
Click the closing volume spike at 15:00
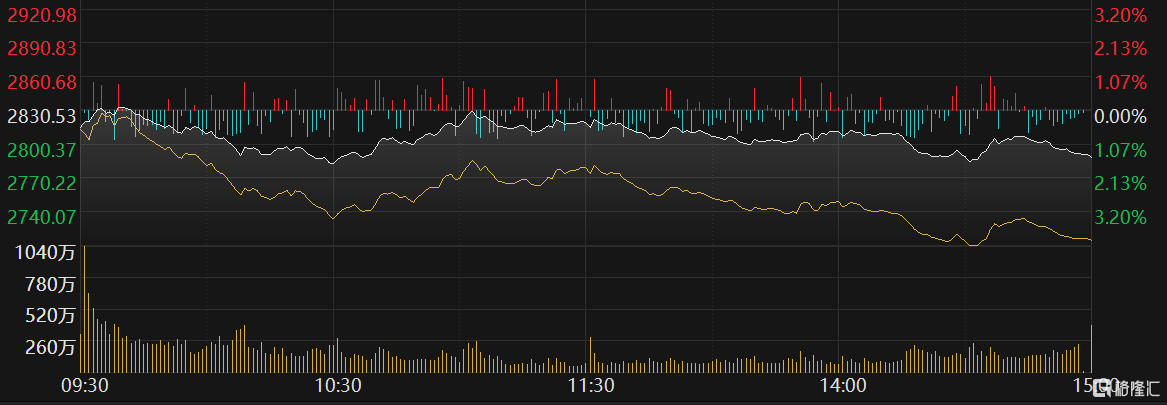[x=1091, y=348]
